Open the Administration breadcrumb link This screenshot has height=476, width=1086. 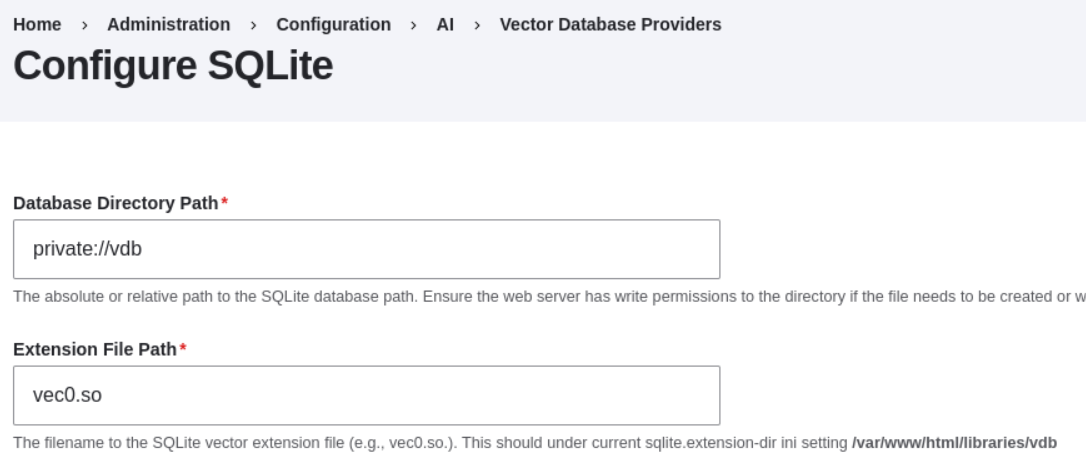click(168, 24)
